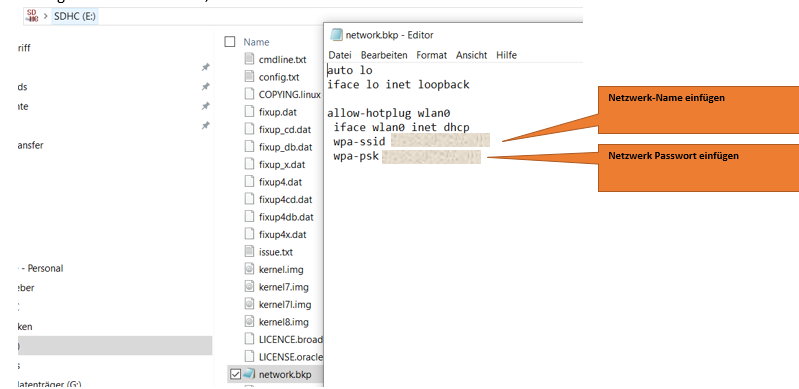Select the config.txt file icon

tap(249, 77)
